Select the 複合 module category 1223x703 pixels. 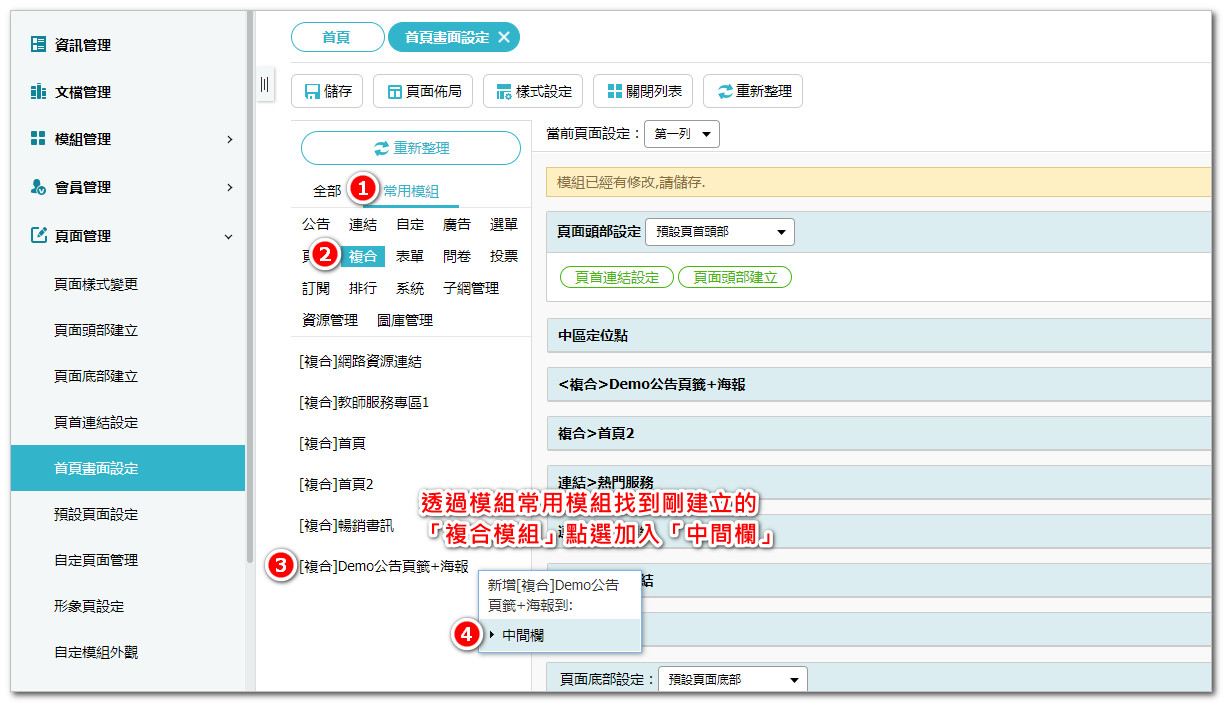coord(363,256)
